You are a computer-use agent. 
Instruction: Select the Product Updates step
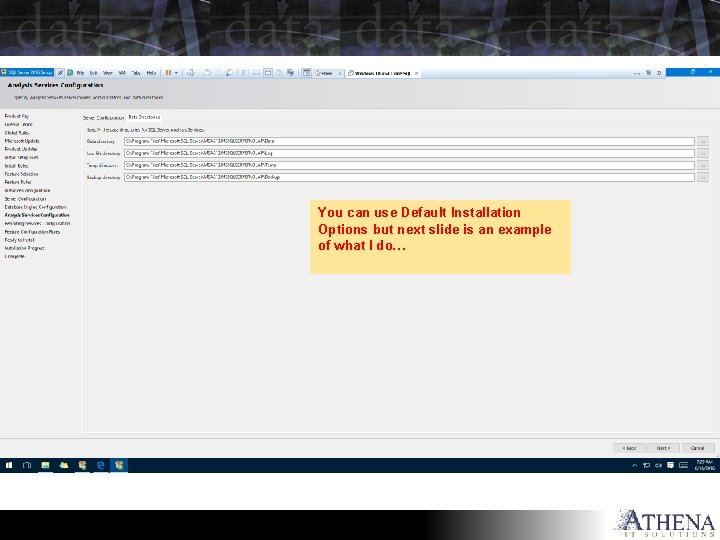[x=21, y=149]
